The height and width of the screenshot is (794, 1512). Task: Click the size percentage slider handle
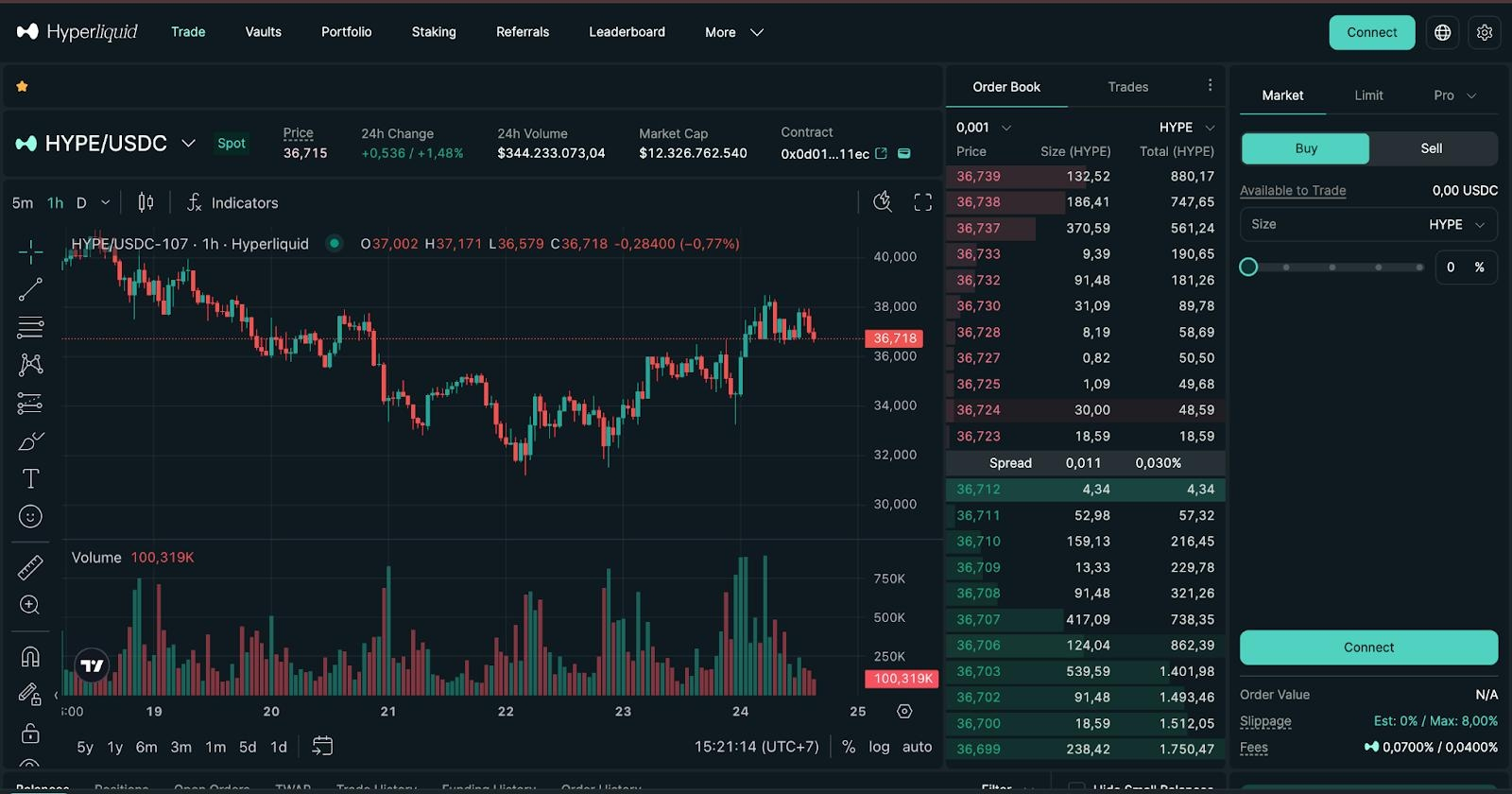tap(1248, 267)
